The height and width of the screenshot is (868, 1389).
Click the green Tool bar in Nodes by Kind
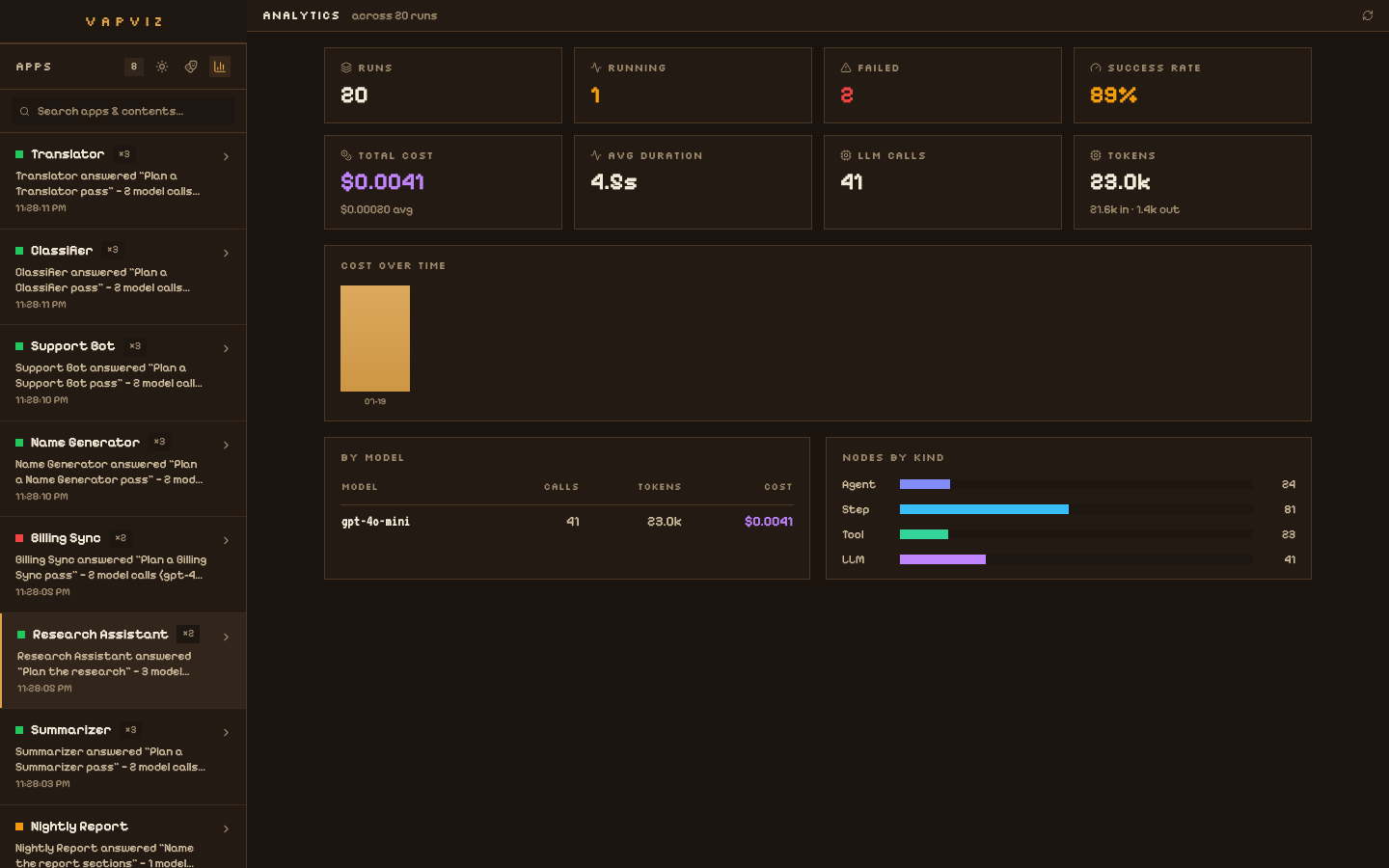[924, 534]
